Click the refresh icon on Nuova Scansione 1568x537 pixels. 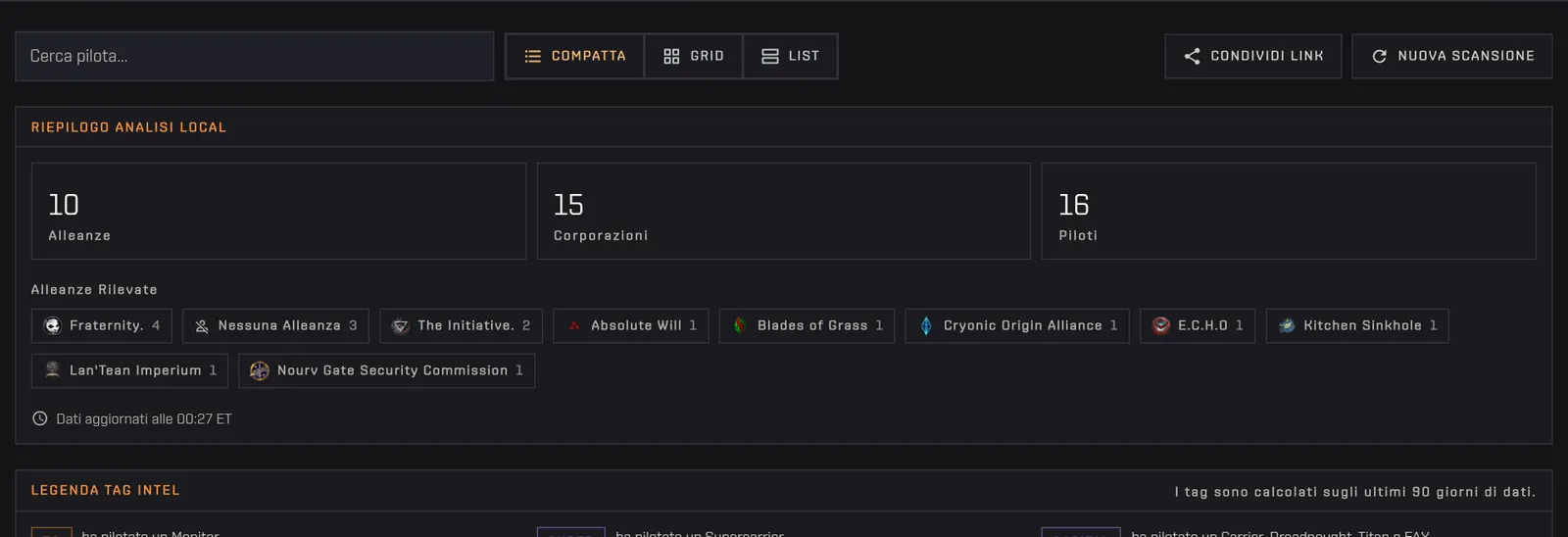tap(1379, 56)
